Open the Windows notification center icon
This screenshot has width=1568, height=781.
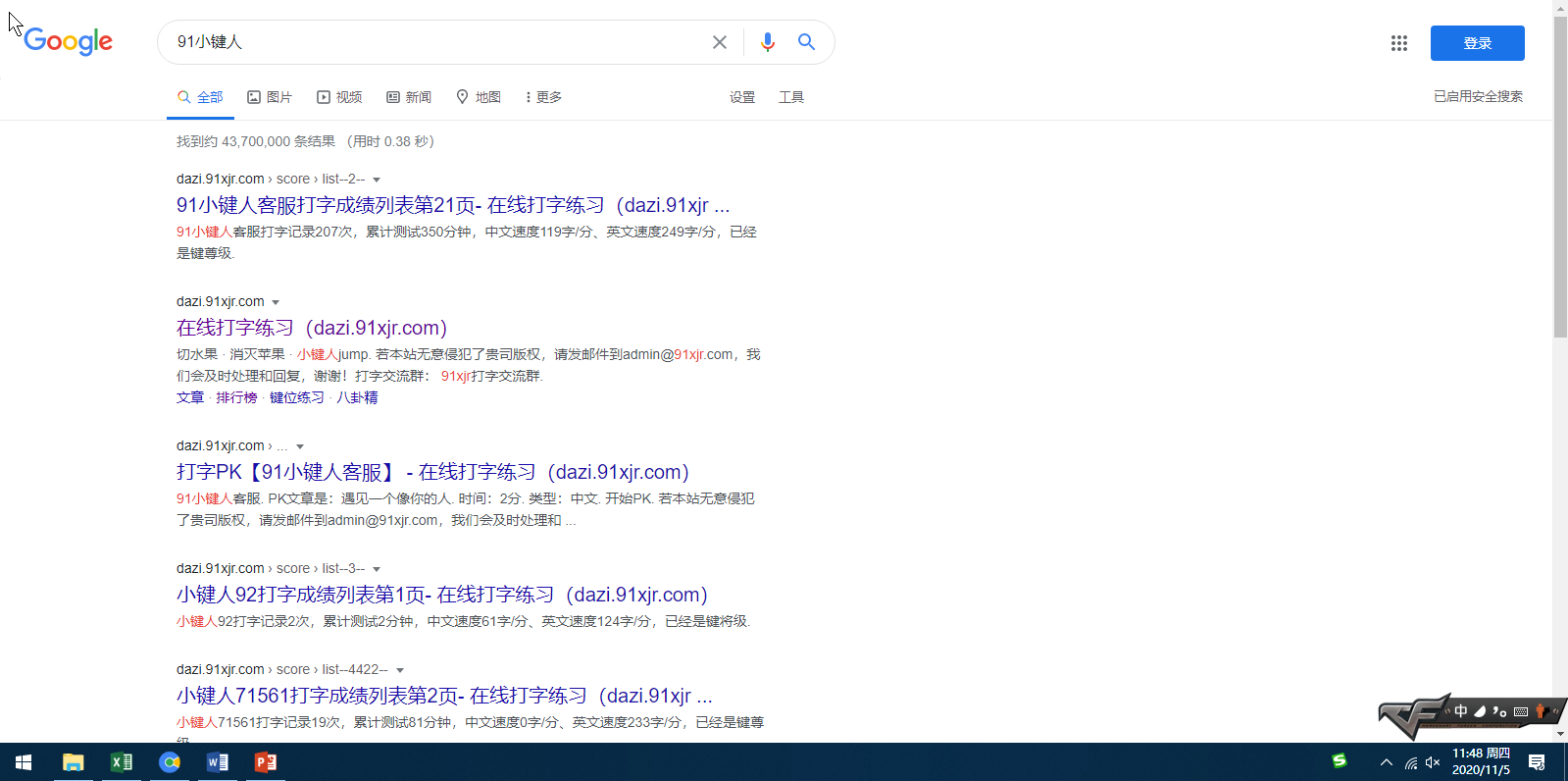(x=1537, y=762)
